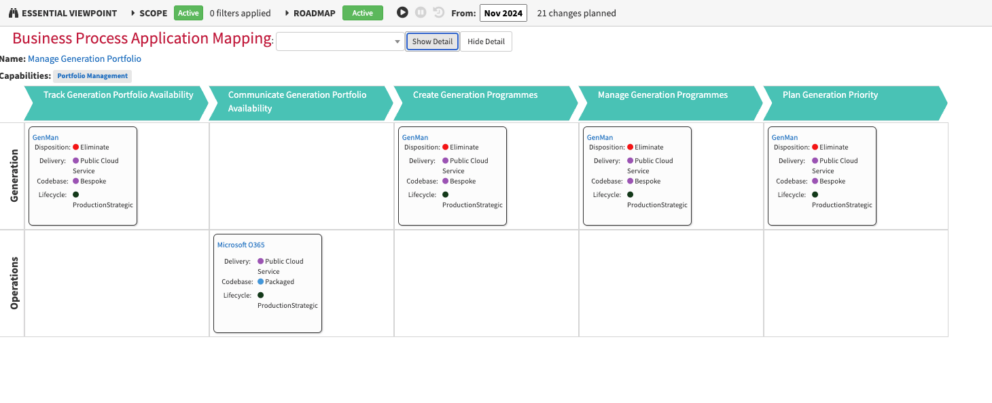This screenshot has width=992, height=403.
Task: Open the Nov 2024 from-date field
Action: pyautogui.click(x=504, y=13)
